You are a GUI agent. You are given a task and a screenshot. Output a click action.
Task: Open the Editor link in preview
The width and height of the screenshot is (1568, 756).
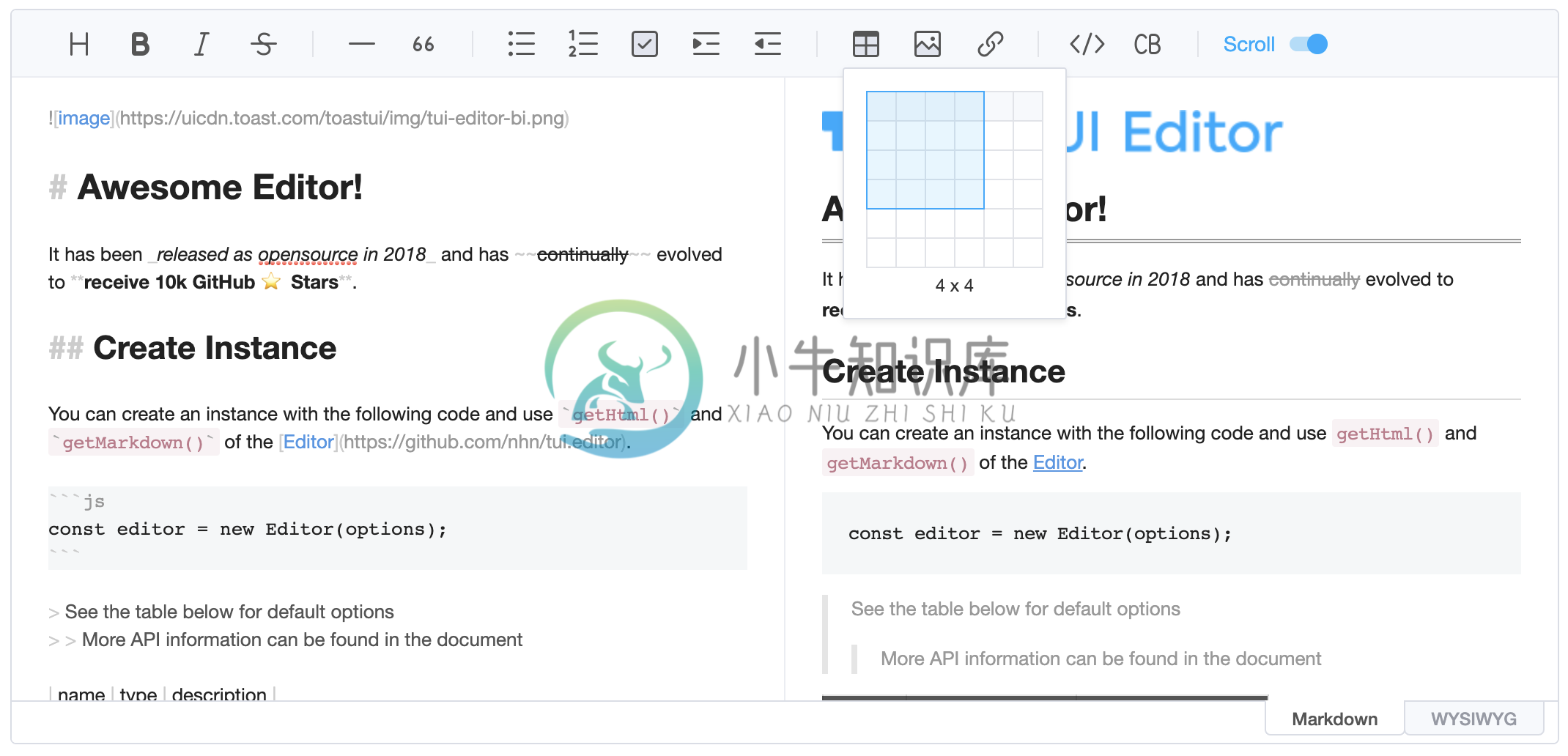[1057, 462]
